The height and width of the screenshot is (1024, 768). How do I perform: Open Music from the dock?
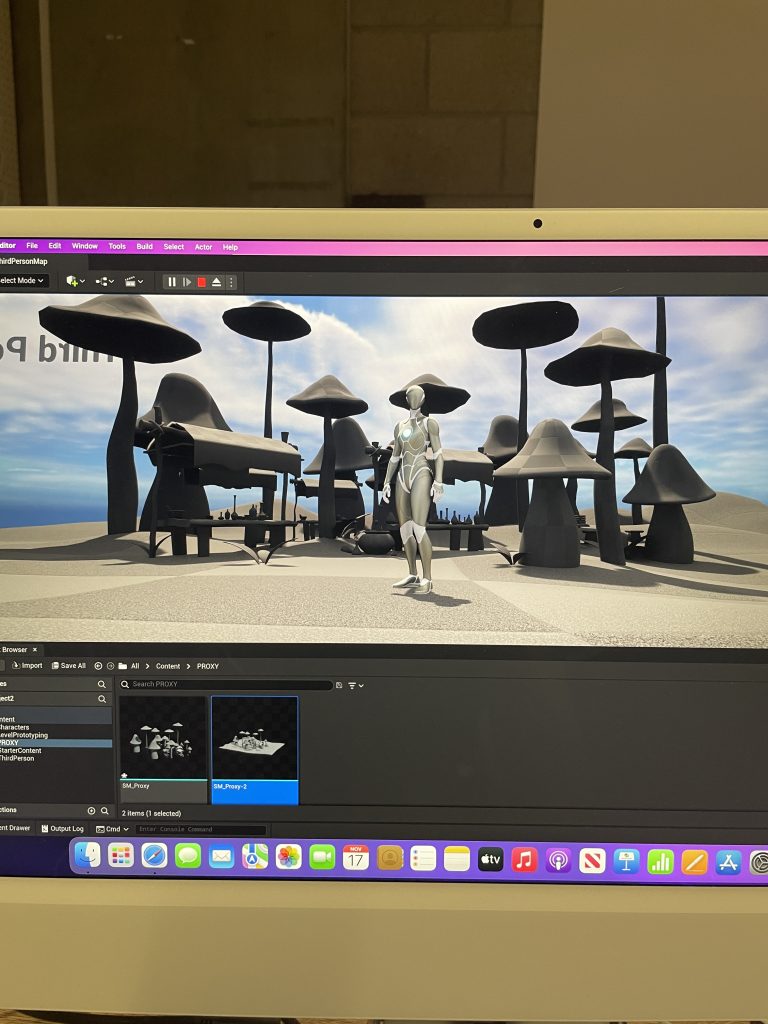point(524,859)
